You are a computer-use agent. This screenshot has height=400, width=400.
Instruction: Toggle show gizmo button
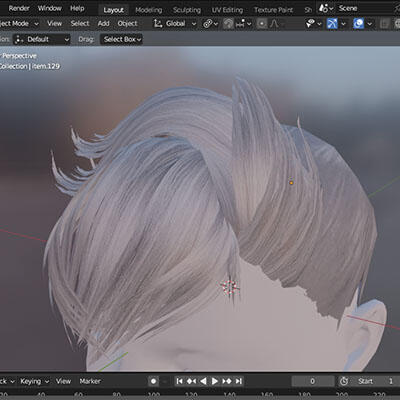pos(332,24)
